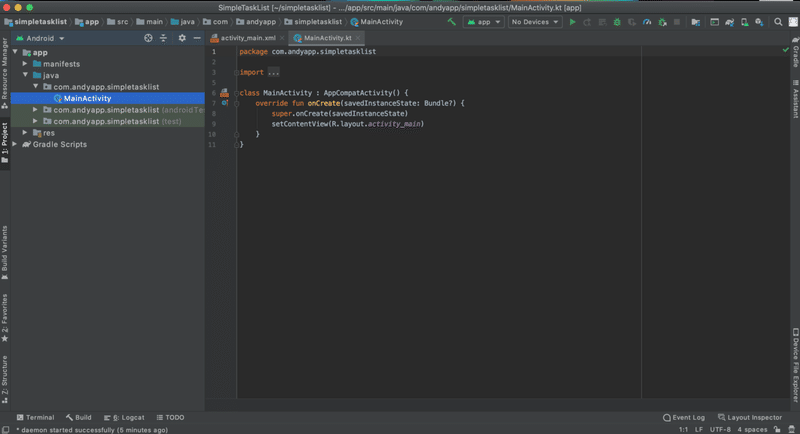
Task: Expand the res folder
Action: 25,133
